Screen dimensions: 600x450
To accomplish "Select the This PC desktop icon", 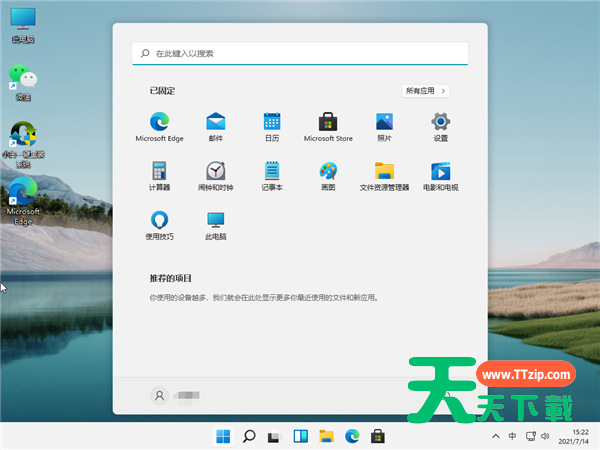I will coord(23,26).
